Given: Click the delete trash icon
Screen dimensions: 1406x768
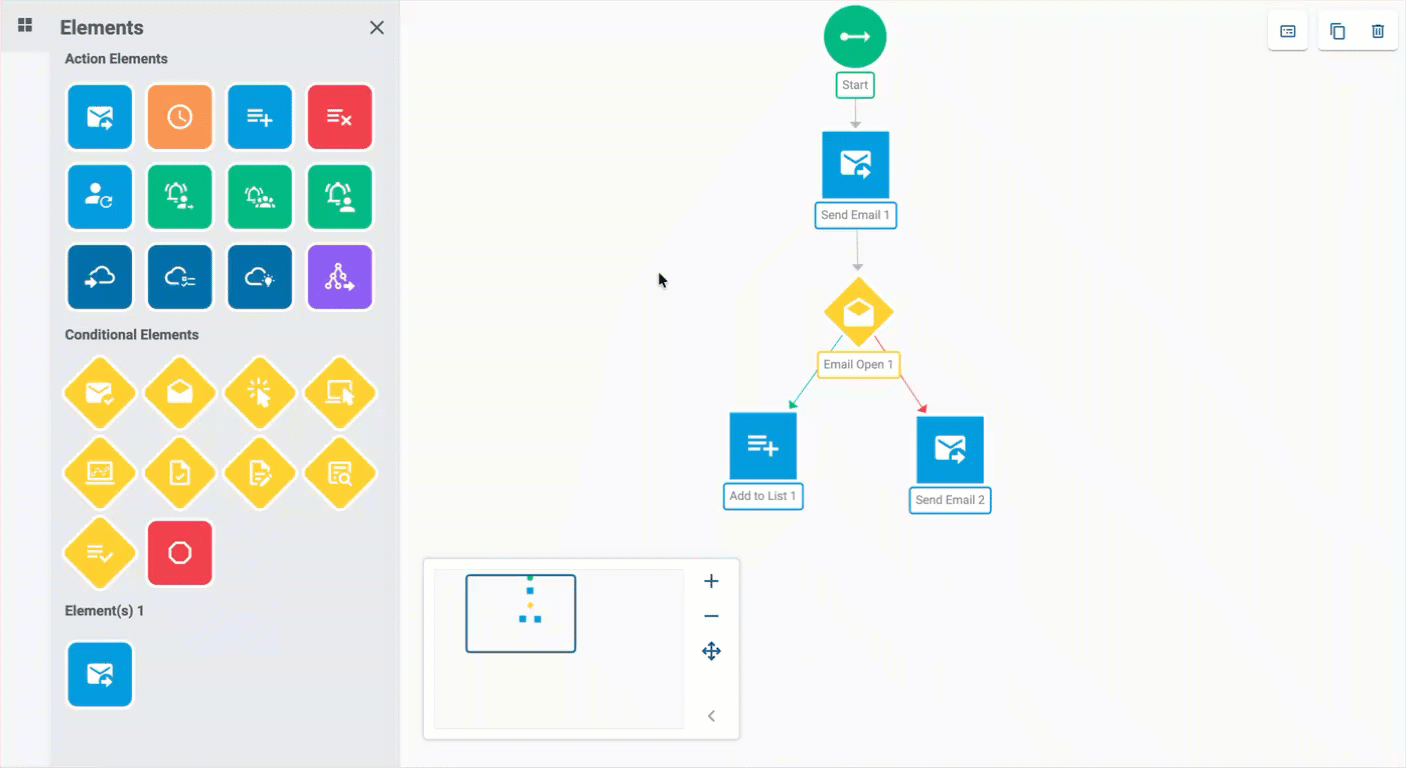Looking at the screenshot, I should pyautogui.click(x=1378, y=31).
